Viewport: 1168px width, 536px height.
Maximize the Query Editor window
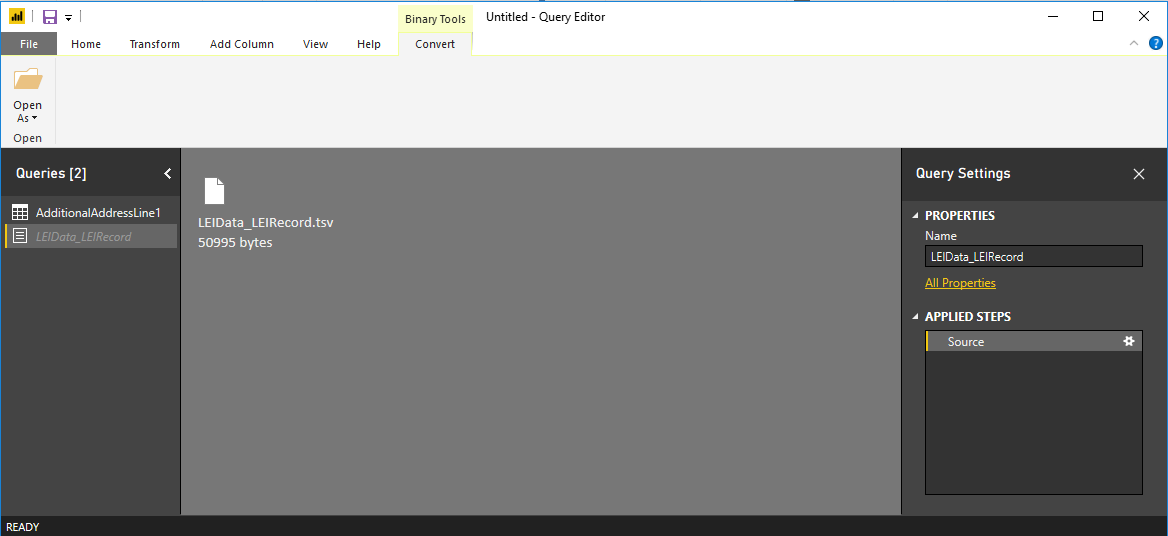1098,16
